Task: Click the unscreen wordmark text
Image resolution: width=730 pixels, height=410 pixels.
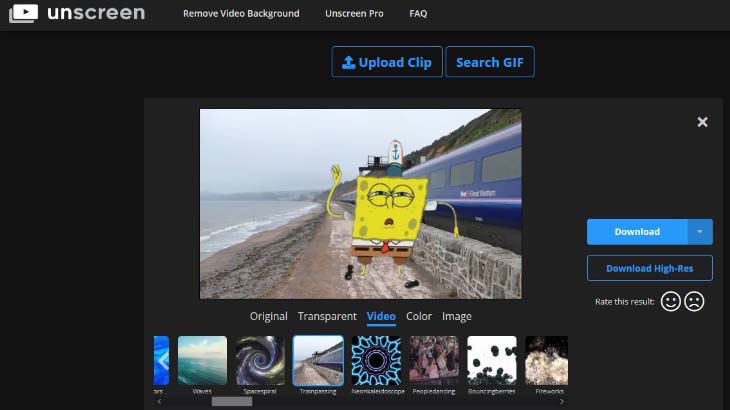Action: click(x=96, y=13)
